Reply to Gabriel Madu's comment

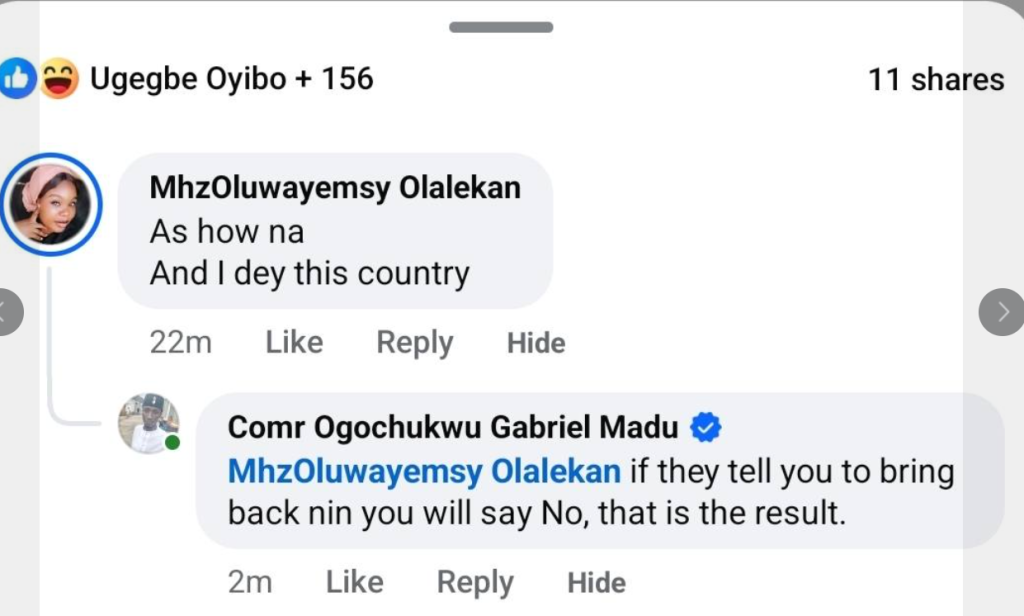[x=475, y=582]
